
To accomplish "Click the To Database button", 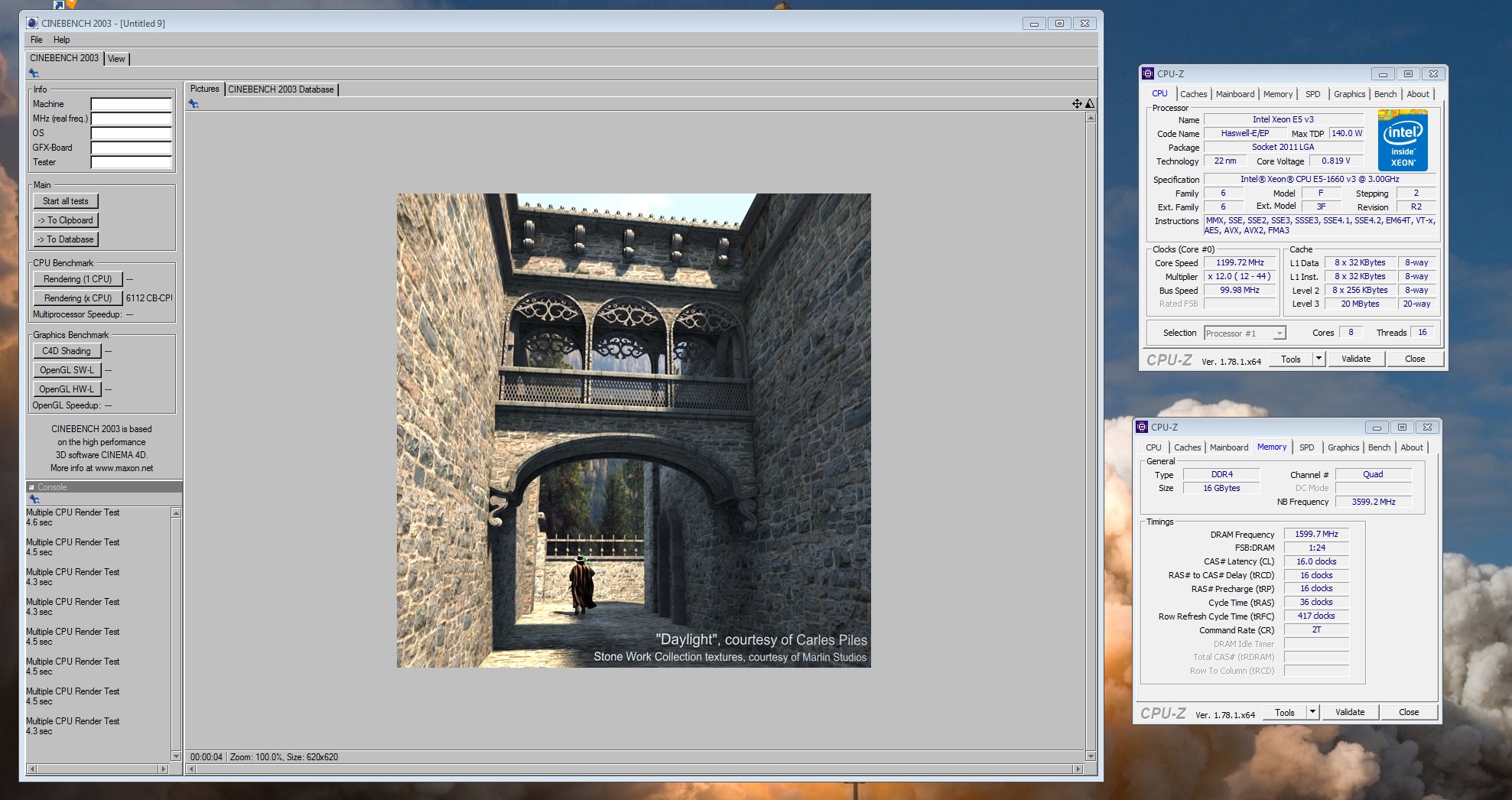I will click(x=66, y=239).
